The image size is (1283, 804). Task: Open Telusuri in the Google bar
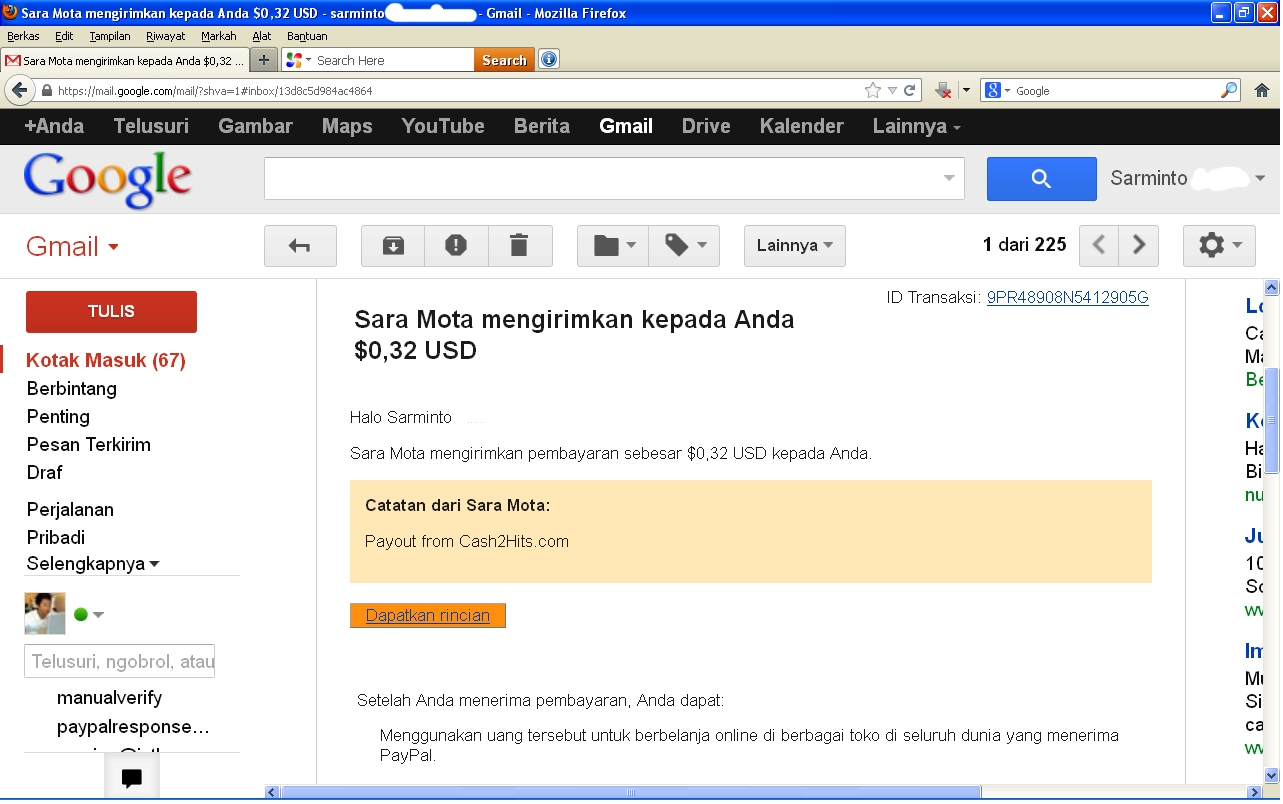coord(151,126)
